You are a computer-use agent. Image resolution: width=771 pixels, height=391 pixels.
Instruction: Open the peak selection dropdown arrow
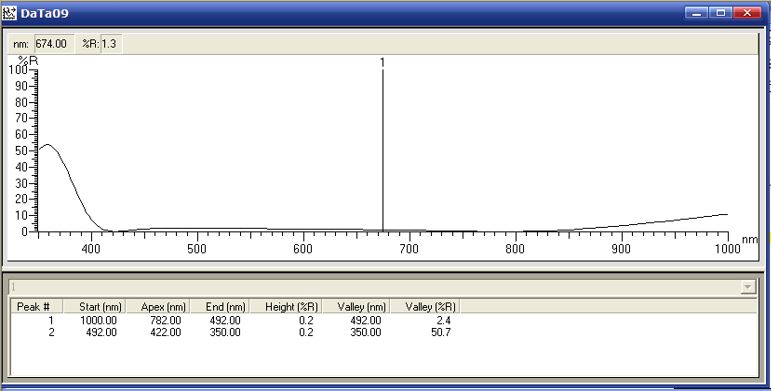click(748, 287)
